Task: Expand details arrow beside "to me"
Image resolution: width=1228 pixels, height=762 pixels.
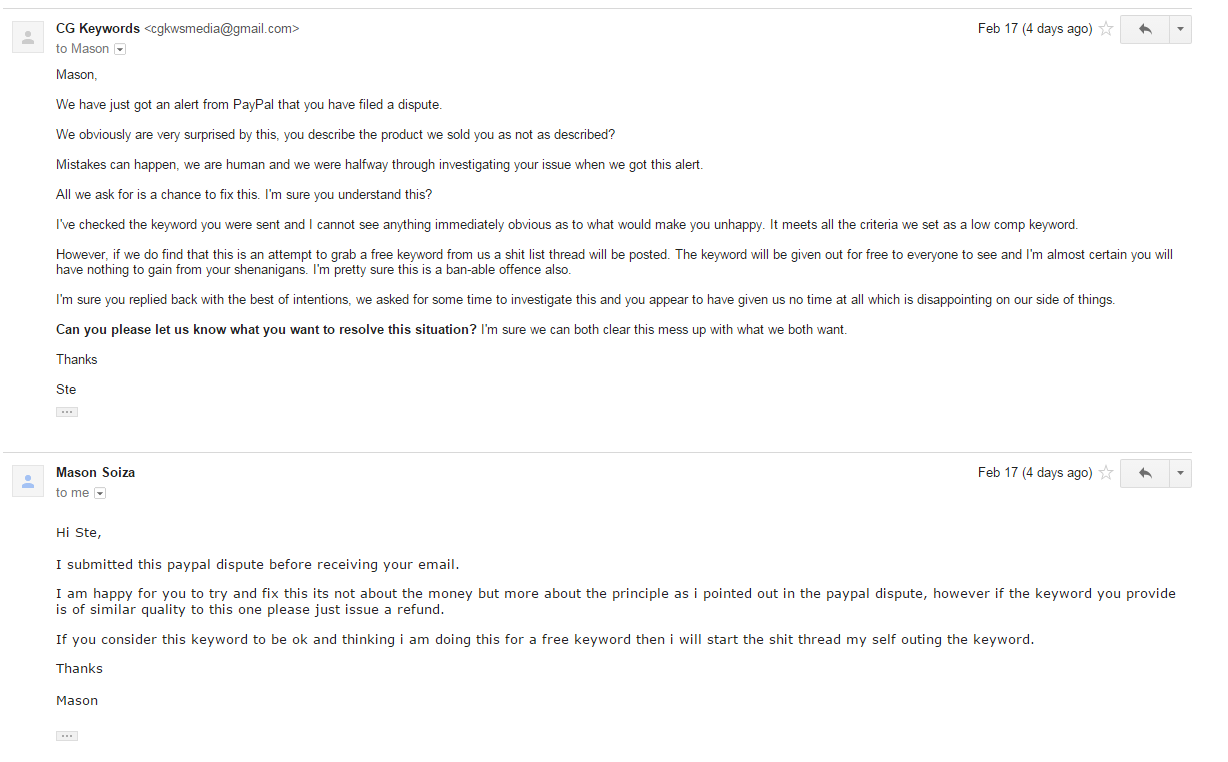Action: click(100, 493)
